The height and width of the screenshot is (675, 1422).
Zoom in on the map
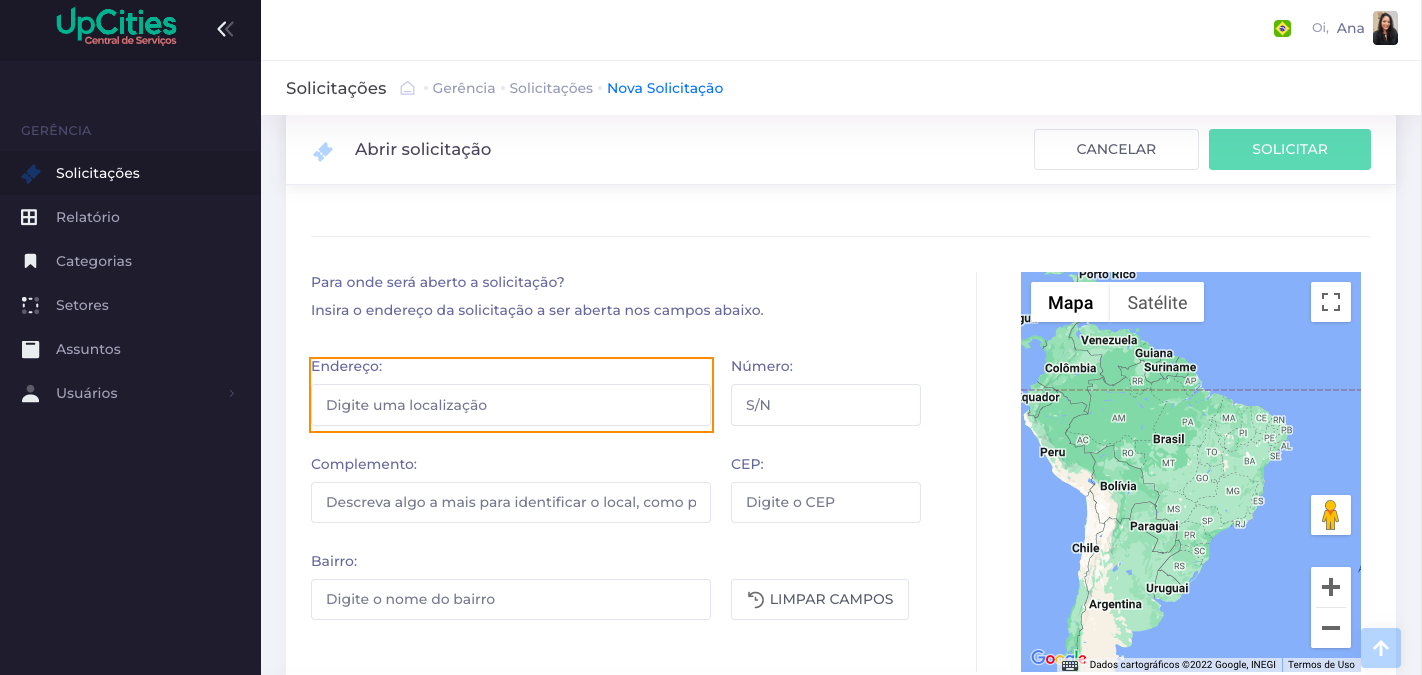point(1331,587)
